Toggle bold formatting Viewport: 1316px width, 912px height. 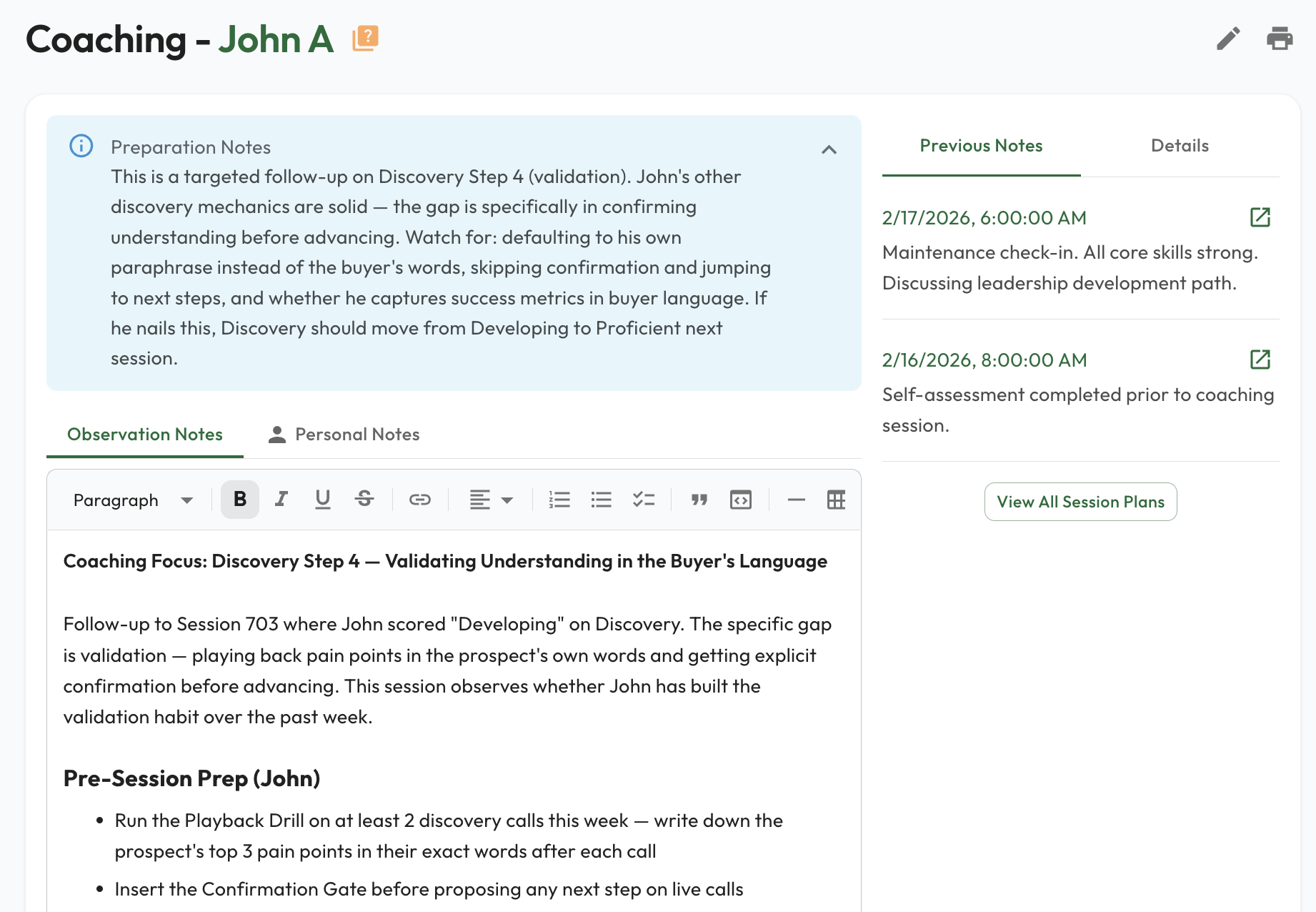pyautogui.click(x=240, y=500)
